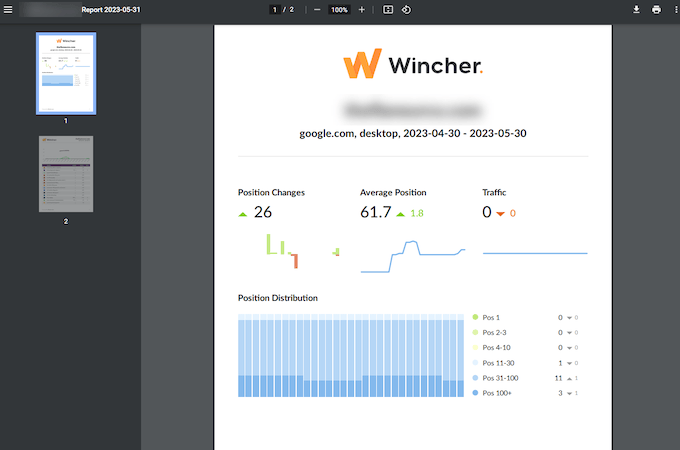Open more actions menu at top right

click(x=676, y=10)
